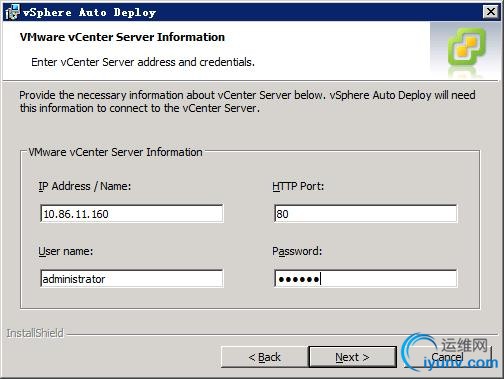Click the "User name:" label
Viewport: 504px width, 379px height.
pyautogui.click(x=66, y=251)
